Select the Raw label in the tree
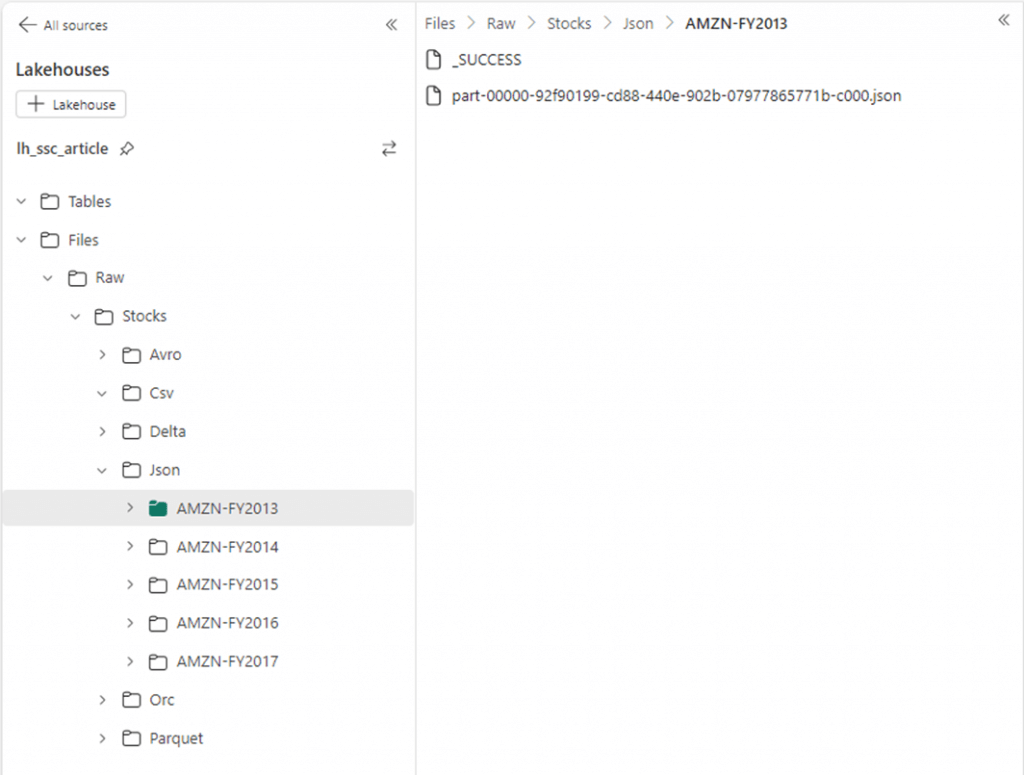This screenshot has width=1024, height=775. point(110,277)
